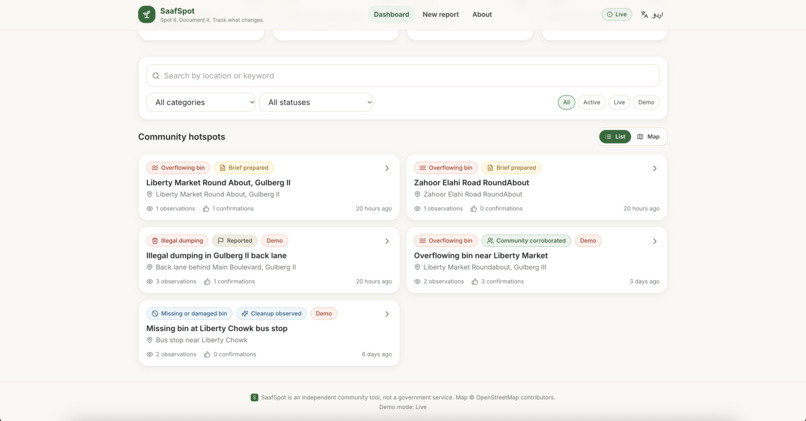This screenshot has width=806, height=421.
Task: Click Demo tag on Overflowing bin near Liberty Market
Action: pyautogui.click(x=588, y=241)
